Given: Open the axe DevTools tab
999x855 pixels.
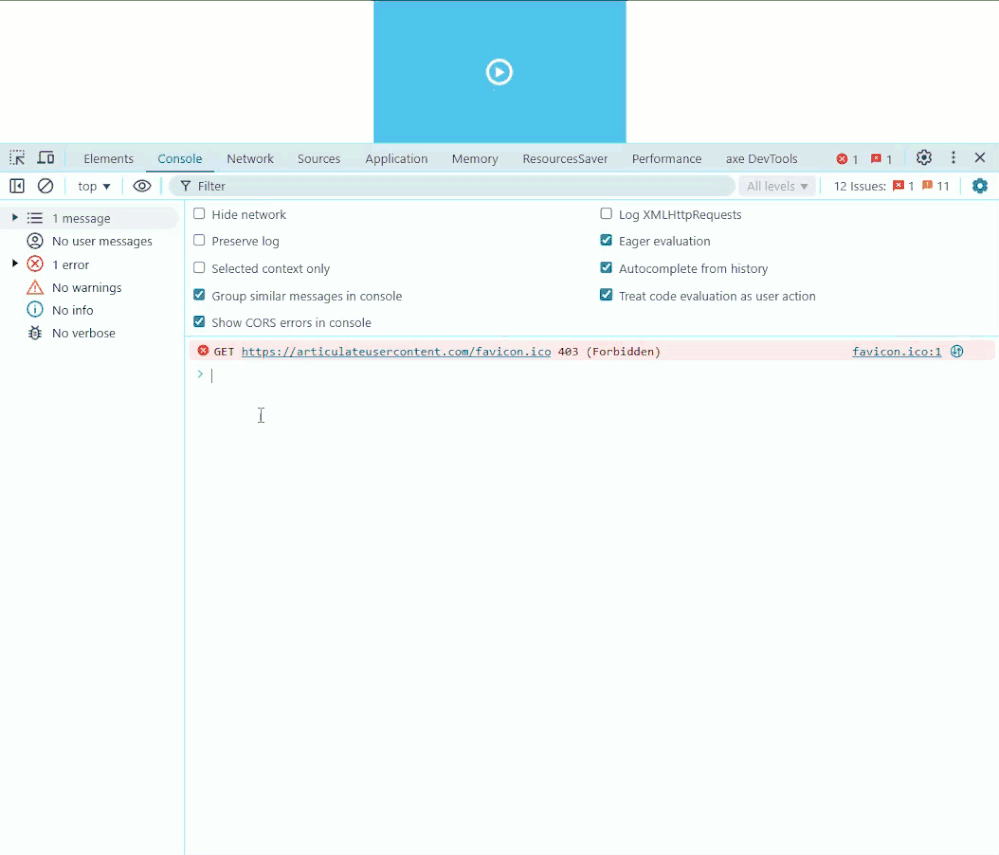Looking at the screenshot, I should click(761, 159).
